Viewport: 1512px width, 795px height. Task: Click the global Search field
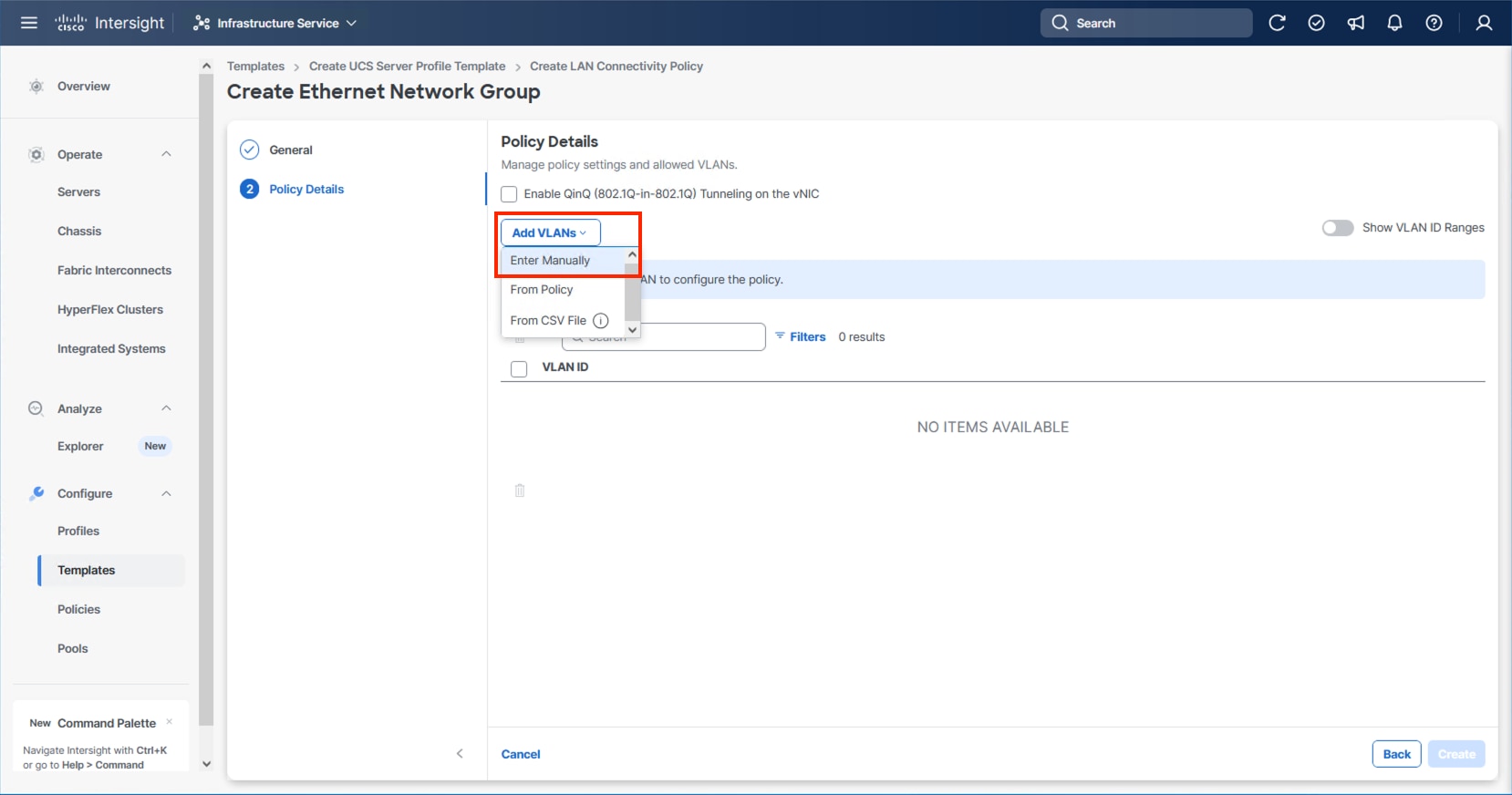click(x=1146, y=23)
